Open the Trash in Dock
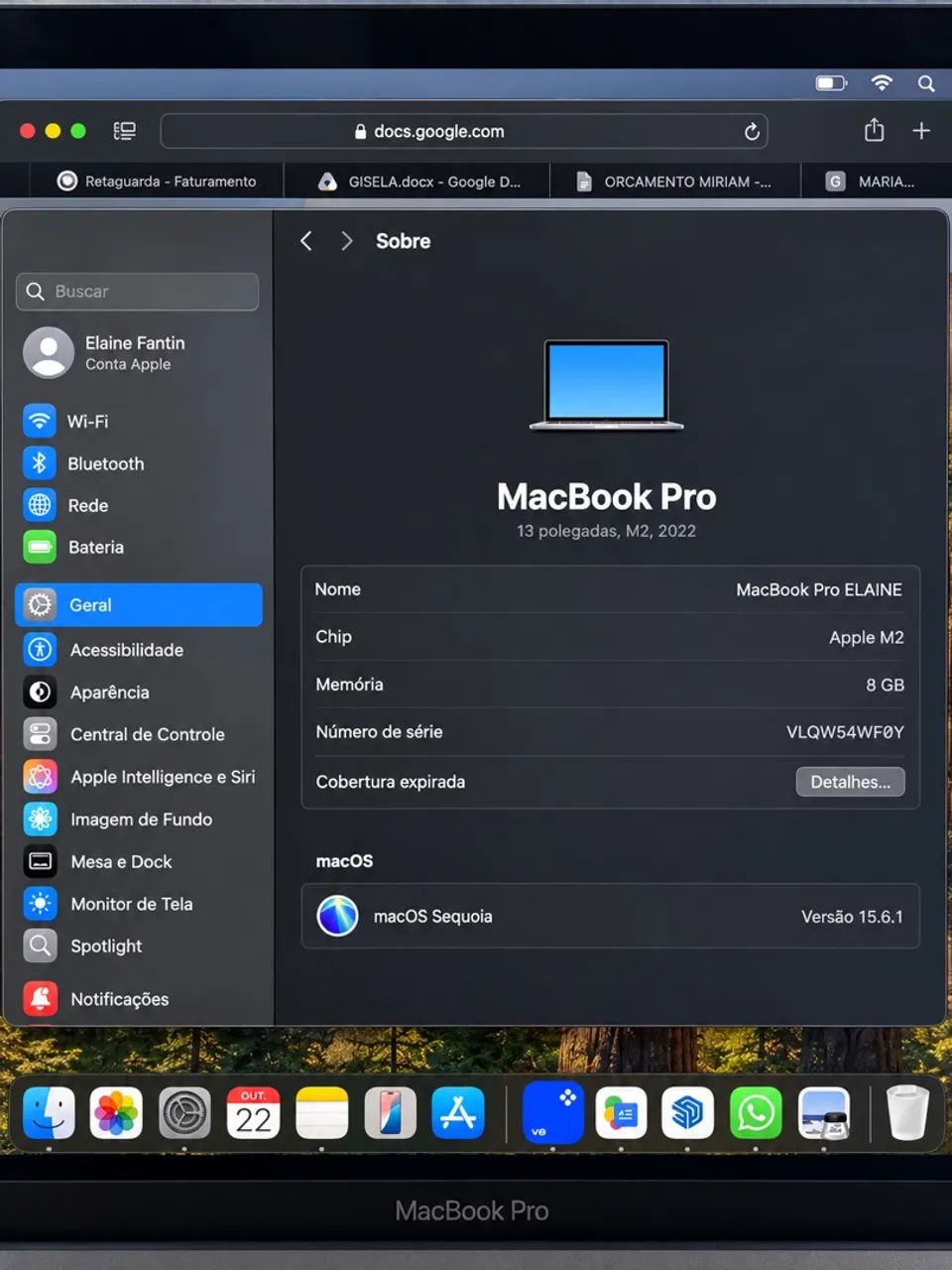Viewport: 952px width, 1270px height. pos(906,1112)
